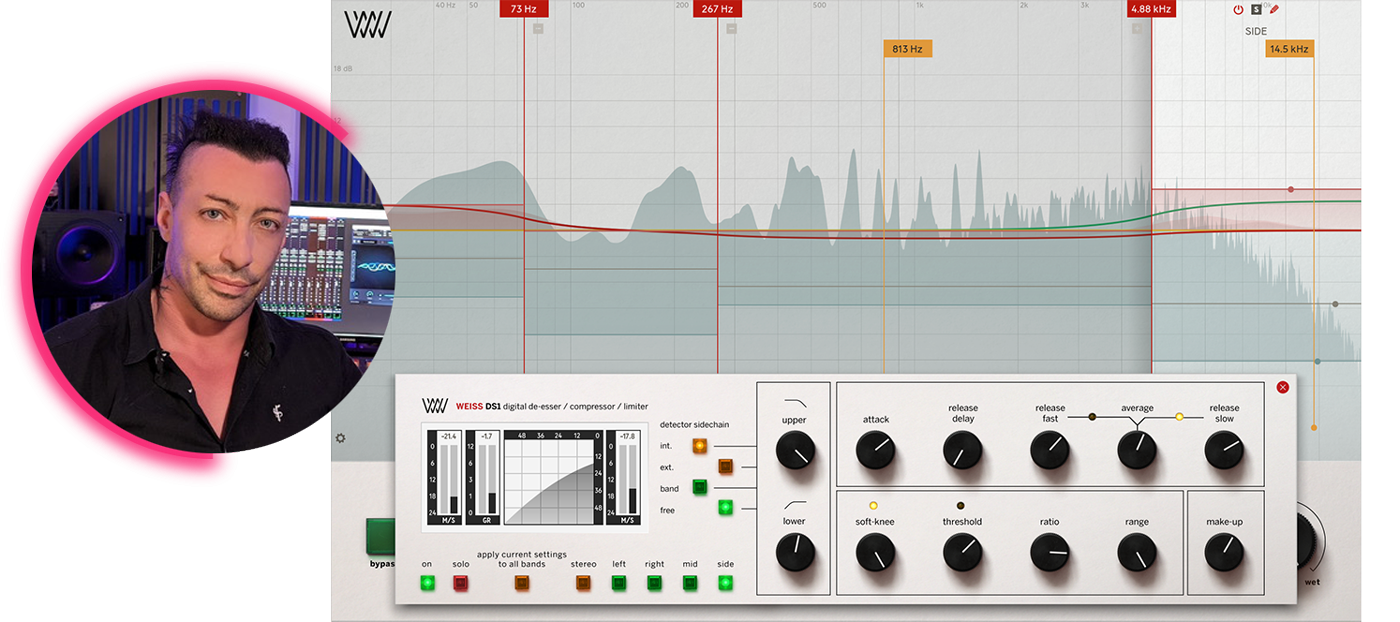
Task: Click the minus icon beside 267 Hz band
Action: click(731, 29)
